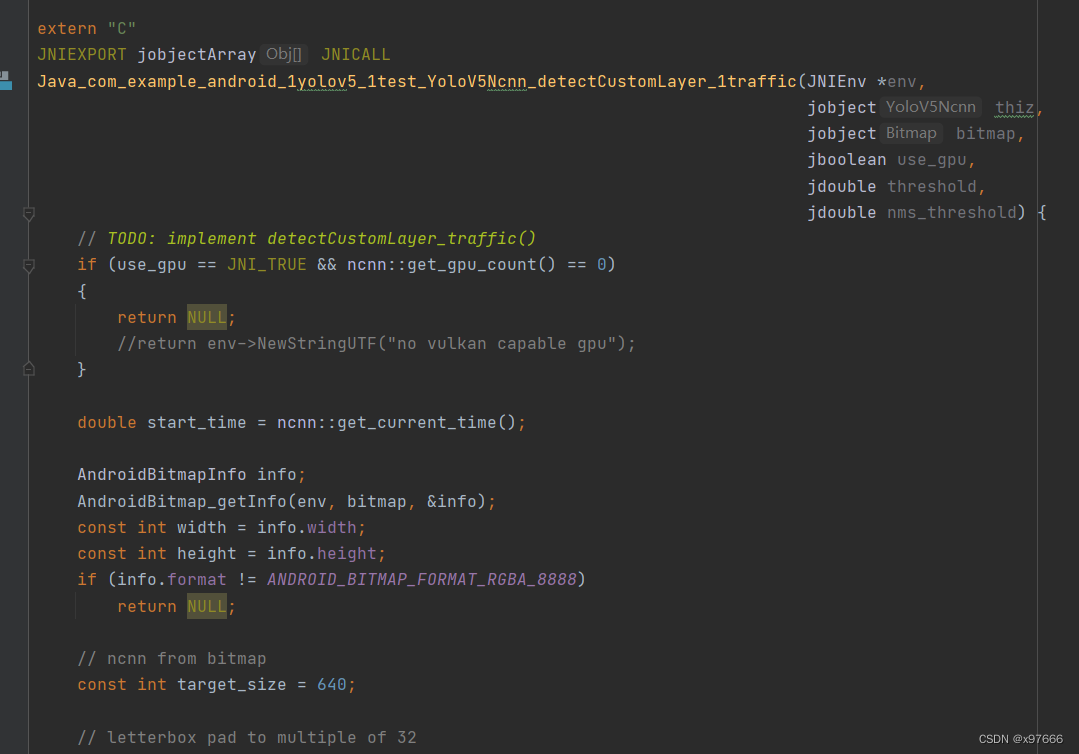Click the Bitmap inlay hint after jobject

911,133
